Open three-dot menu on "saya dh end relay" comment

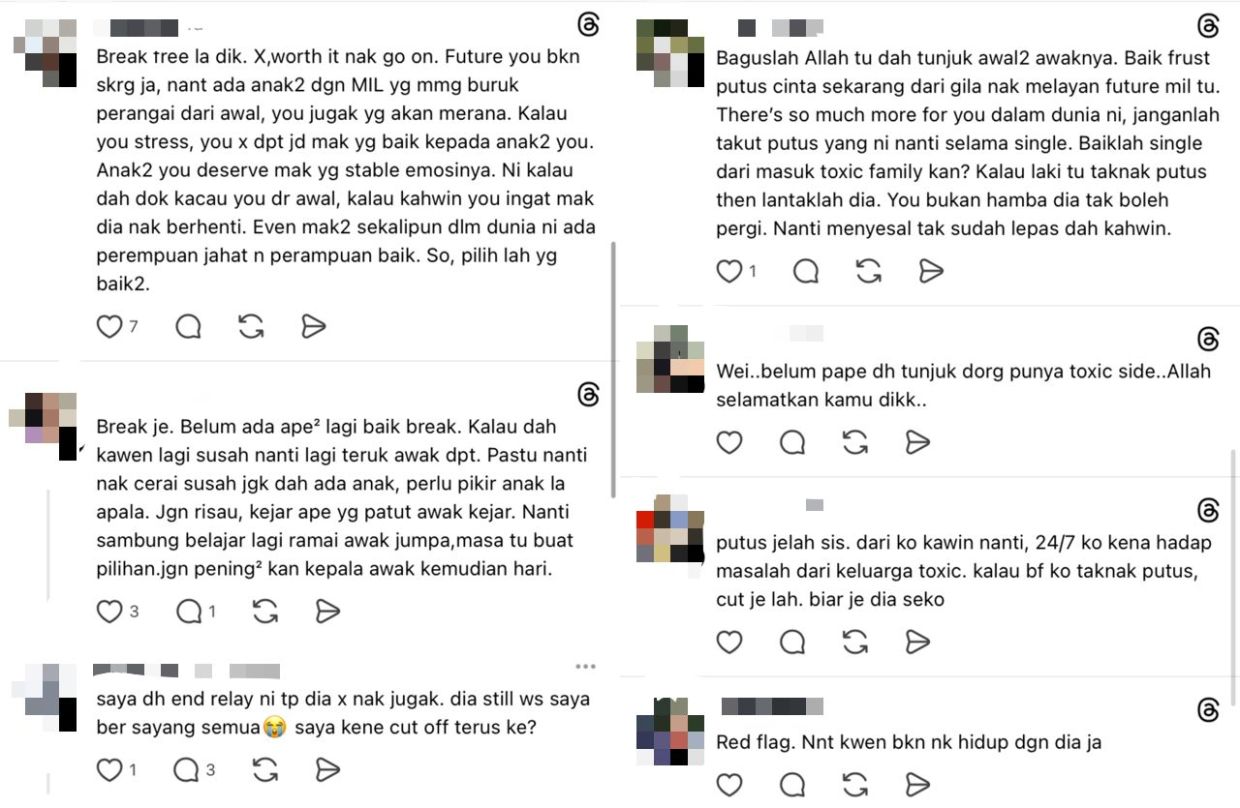585,667
